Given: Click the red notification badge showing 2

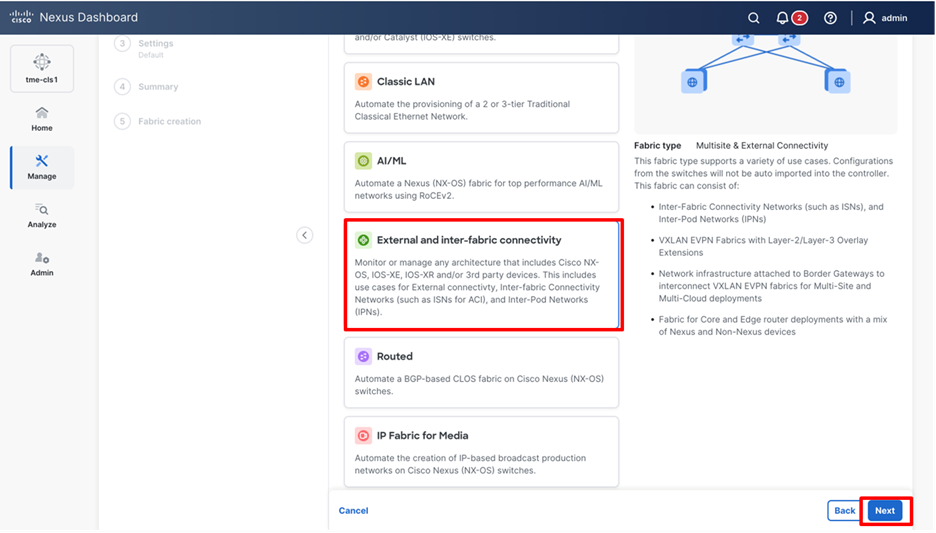Looking at the screenshot, I should tap(799, 18).
